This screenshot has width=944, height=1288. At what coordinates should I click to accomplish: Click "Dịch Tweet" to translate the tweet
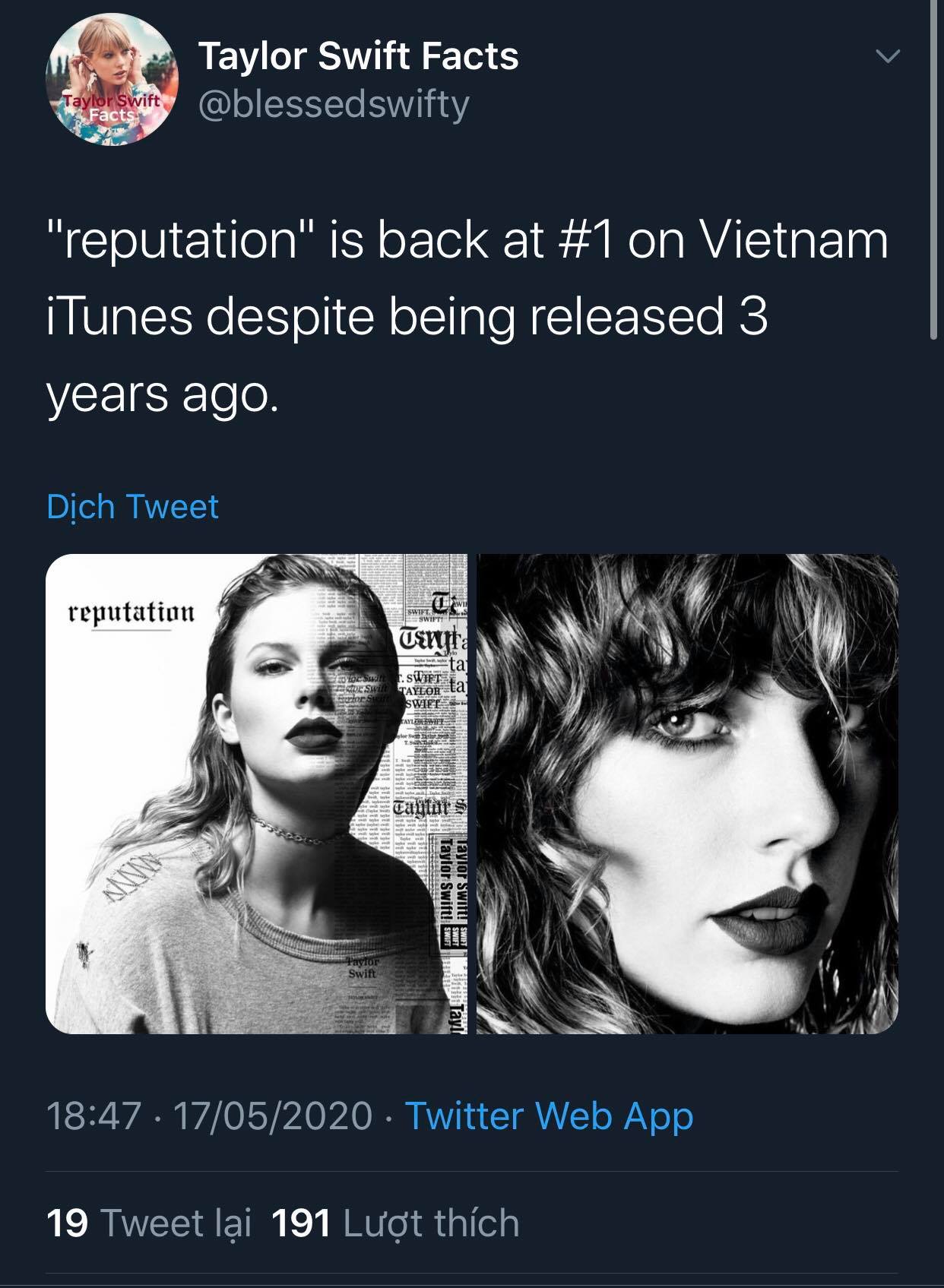point(132,506)
